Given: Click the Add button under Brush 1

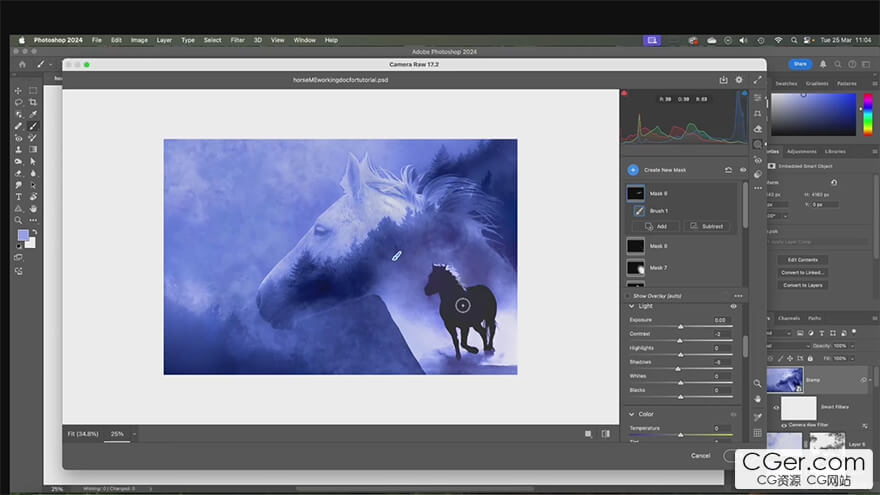Looking at the screenshot, I should [x=656, y=226].
